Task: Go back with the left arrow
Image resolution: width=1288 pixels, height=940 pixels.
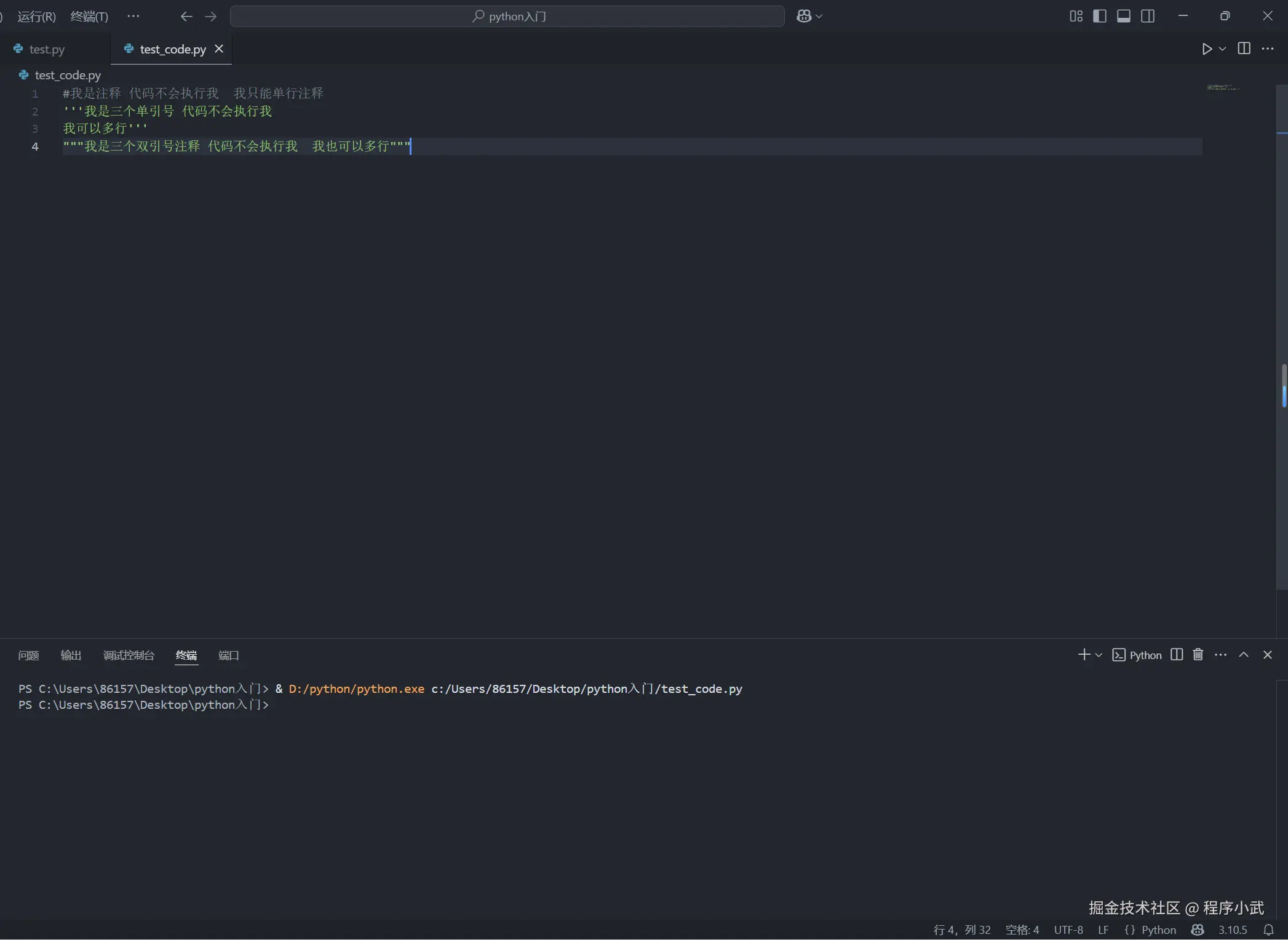Action: click(186, 17)
